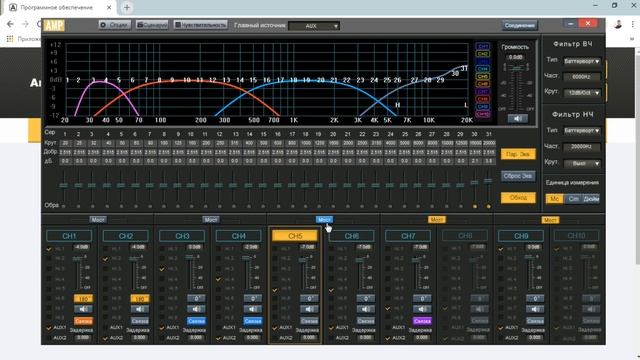The width and height of the screenshot is (640, 360).
Task: Click the Обход bypass button
Action: click(518, 198)
